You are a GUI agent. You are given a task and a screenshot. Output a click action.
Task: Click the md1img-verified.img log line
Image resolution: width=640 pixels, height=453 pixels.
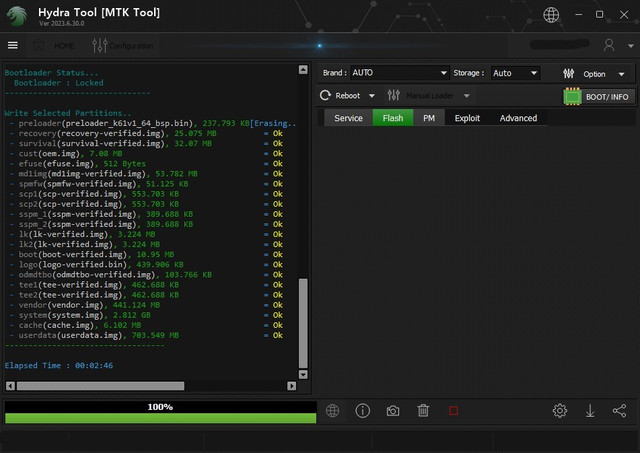tap(146, 174)
